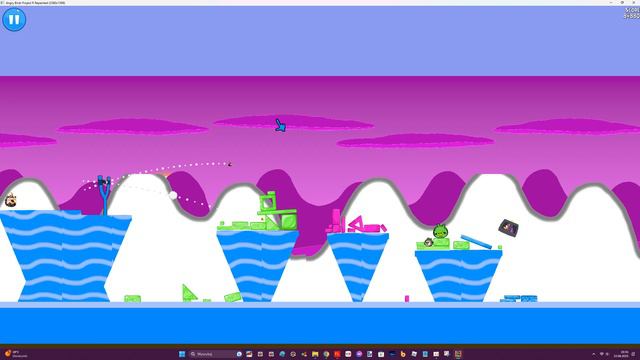This screenshot has height=360, width=640.
Task: Close the game window
Action: 634,2
